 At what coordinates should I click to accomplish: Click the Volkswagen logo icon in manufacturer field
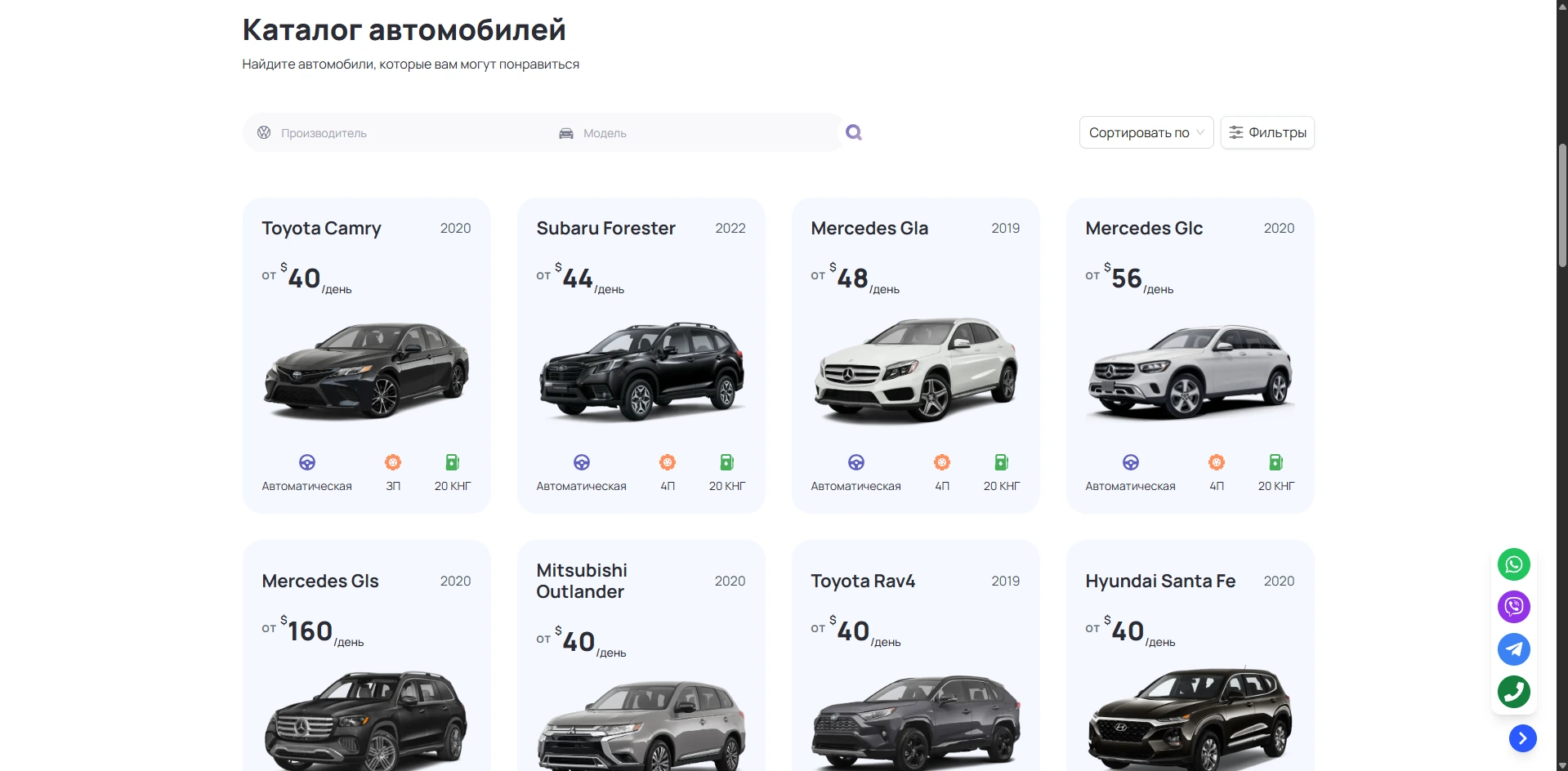(264, 132)
